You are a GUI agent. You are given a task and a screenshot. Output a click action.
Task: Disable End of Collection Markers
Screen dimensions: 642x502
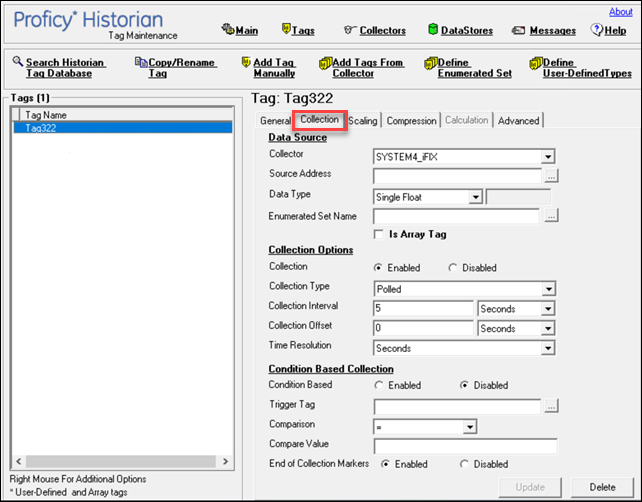tap(464, 464)
